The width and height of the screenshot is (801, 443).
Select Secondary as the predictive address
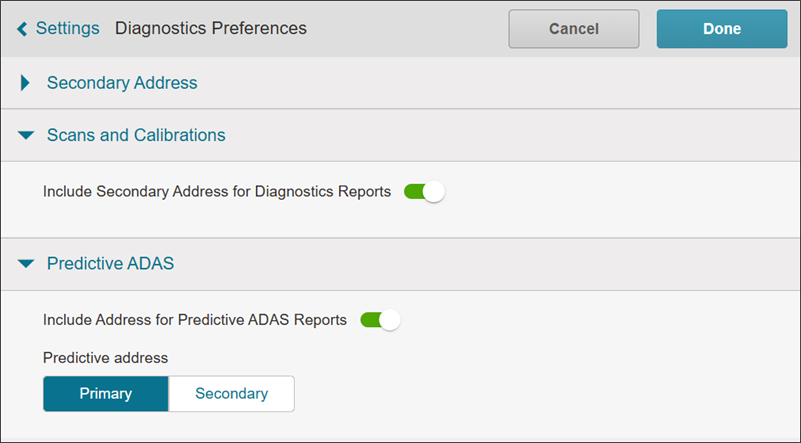[231, 394]
